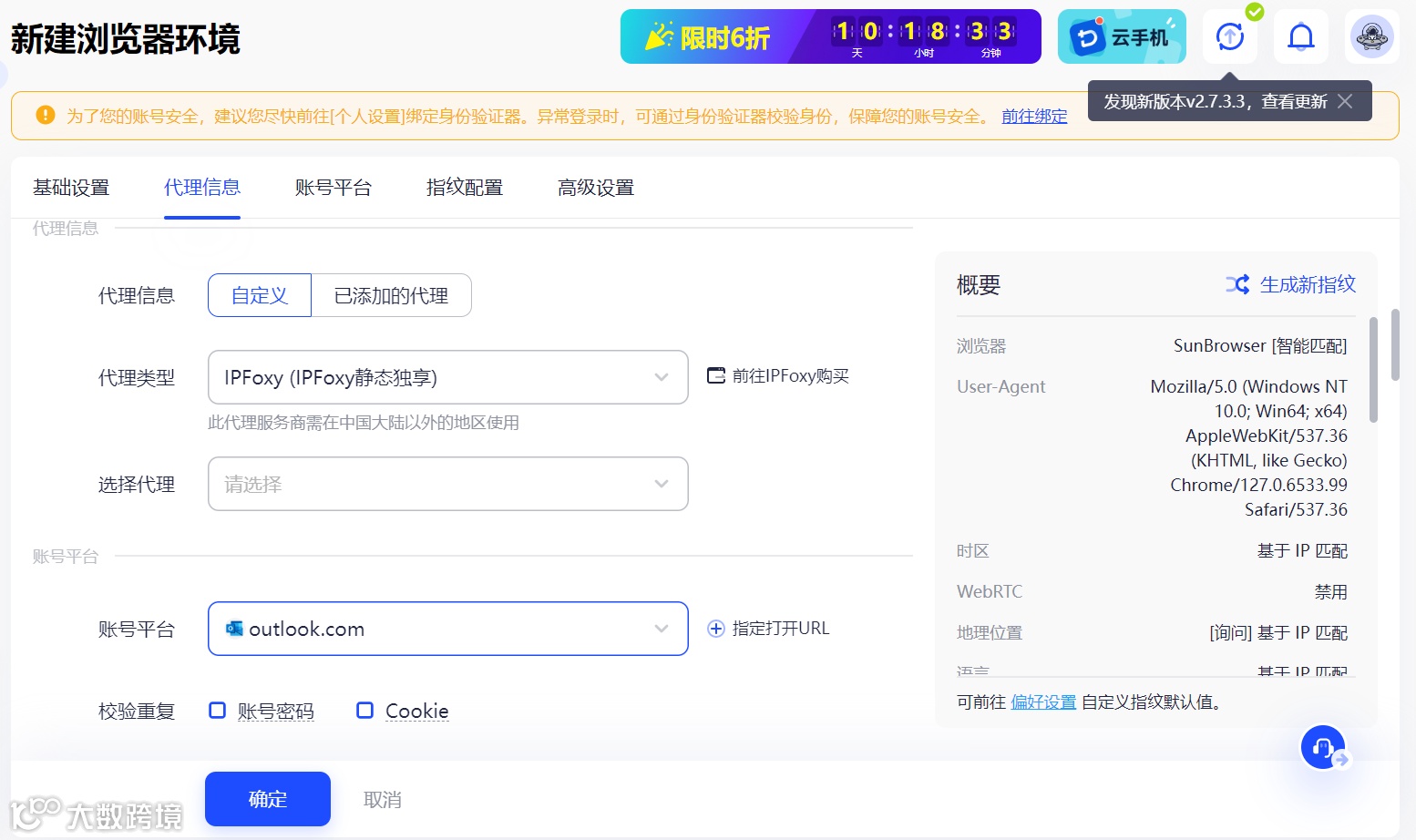Click the orange warning icon in banner

pos(45,115)
